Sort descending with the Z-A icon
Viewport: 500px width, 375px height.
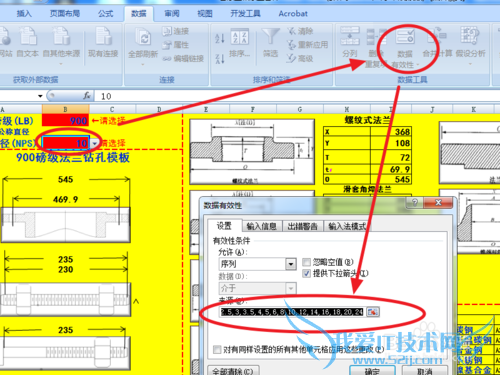(220, 59)
